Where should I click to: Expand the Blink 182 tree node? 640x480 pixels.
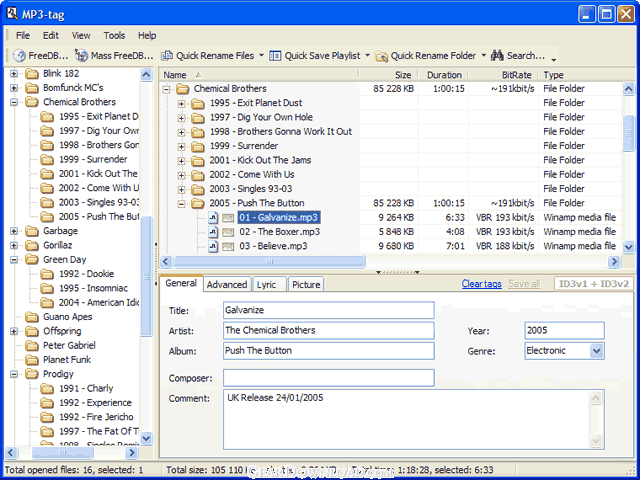[x=14, y=74]
